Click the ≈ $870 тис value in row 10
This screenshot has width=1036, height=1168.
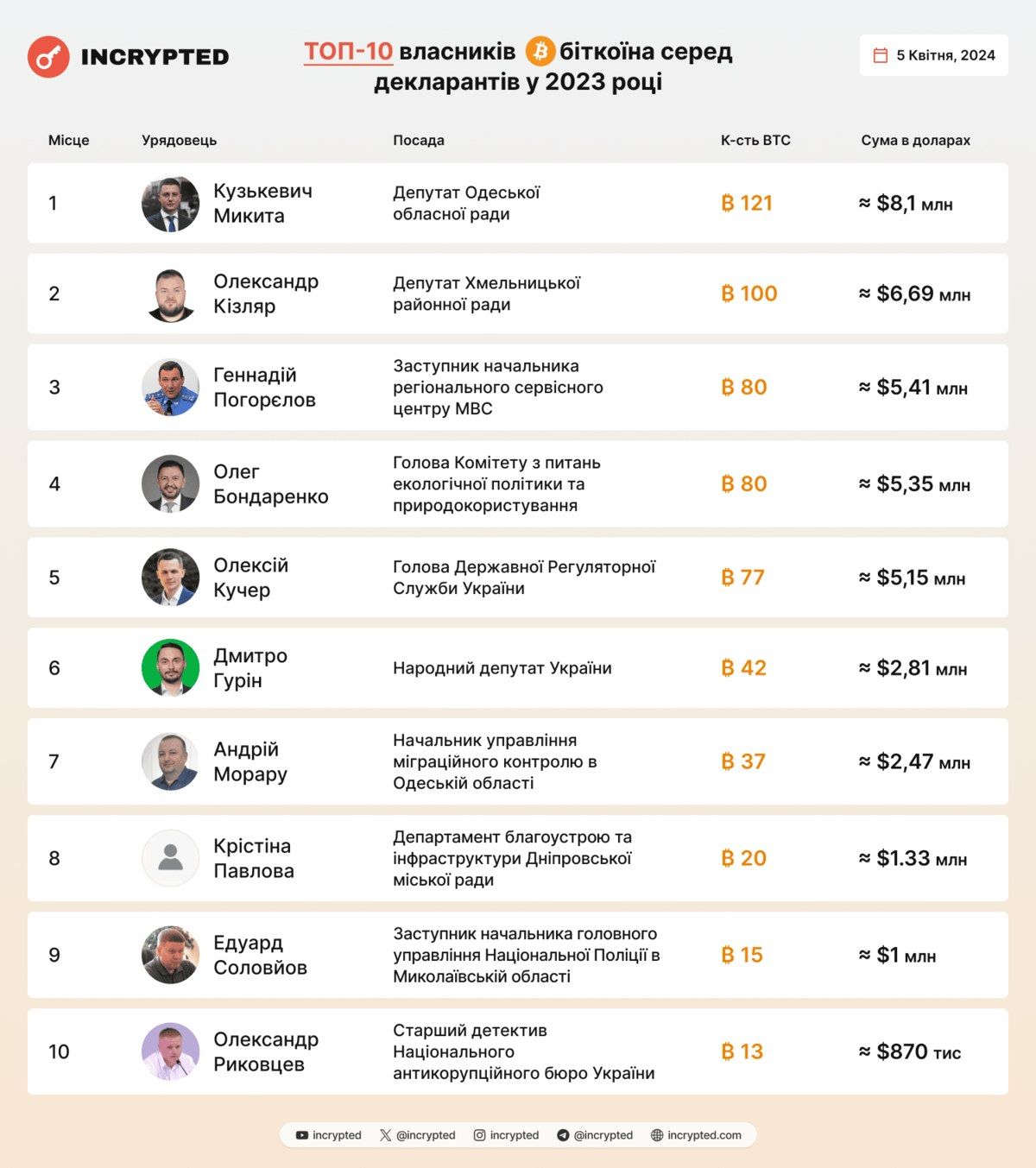coord(910,1051)
